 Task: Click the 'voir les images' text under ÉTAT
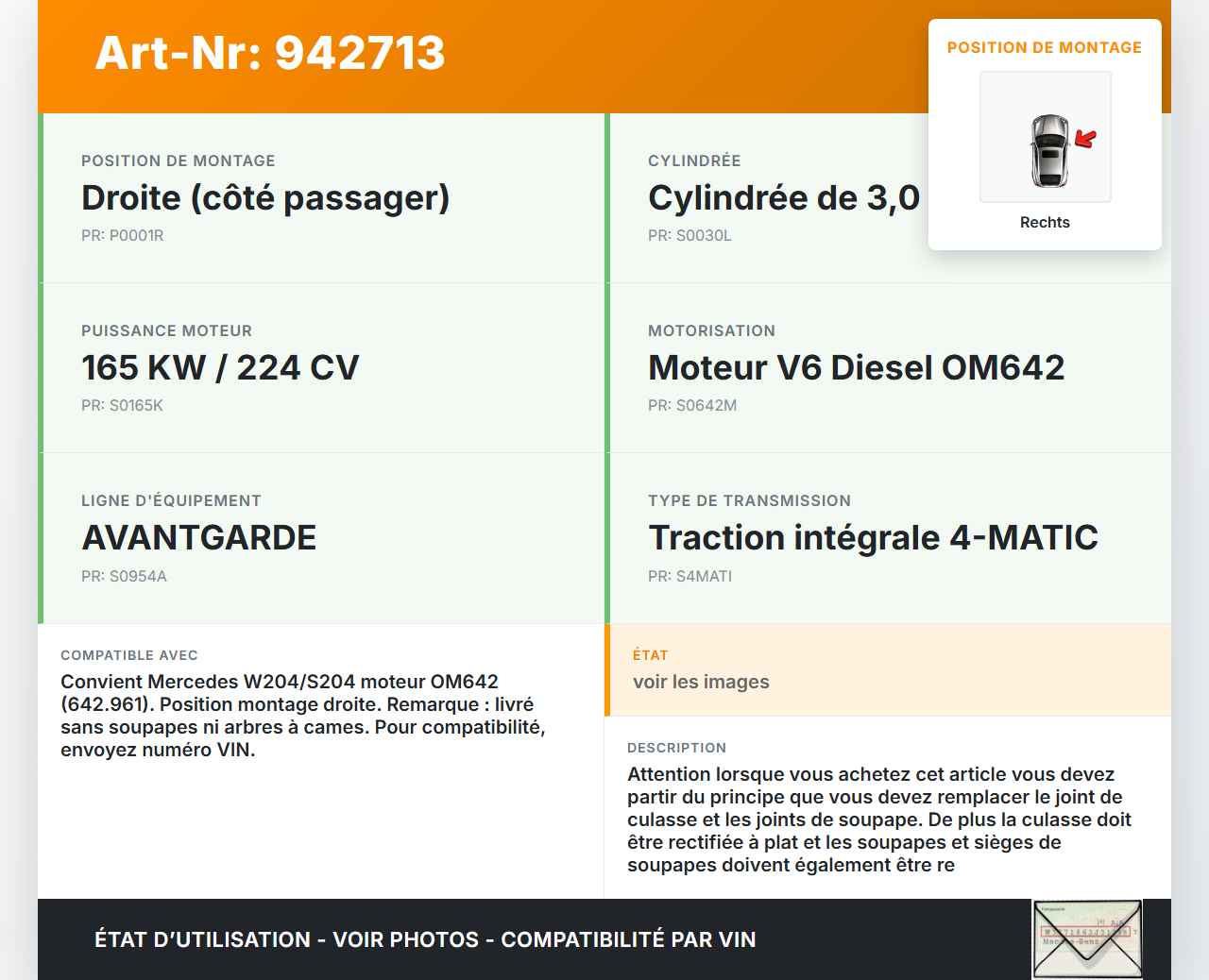pos(701,683)
